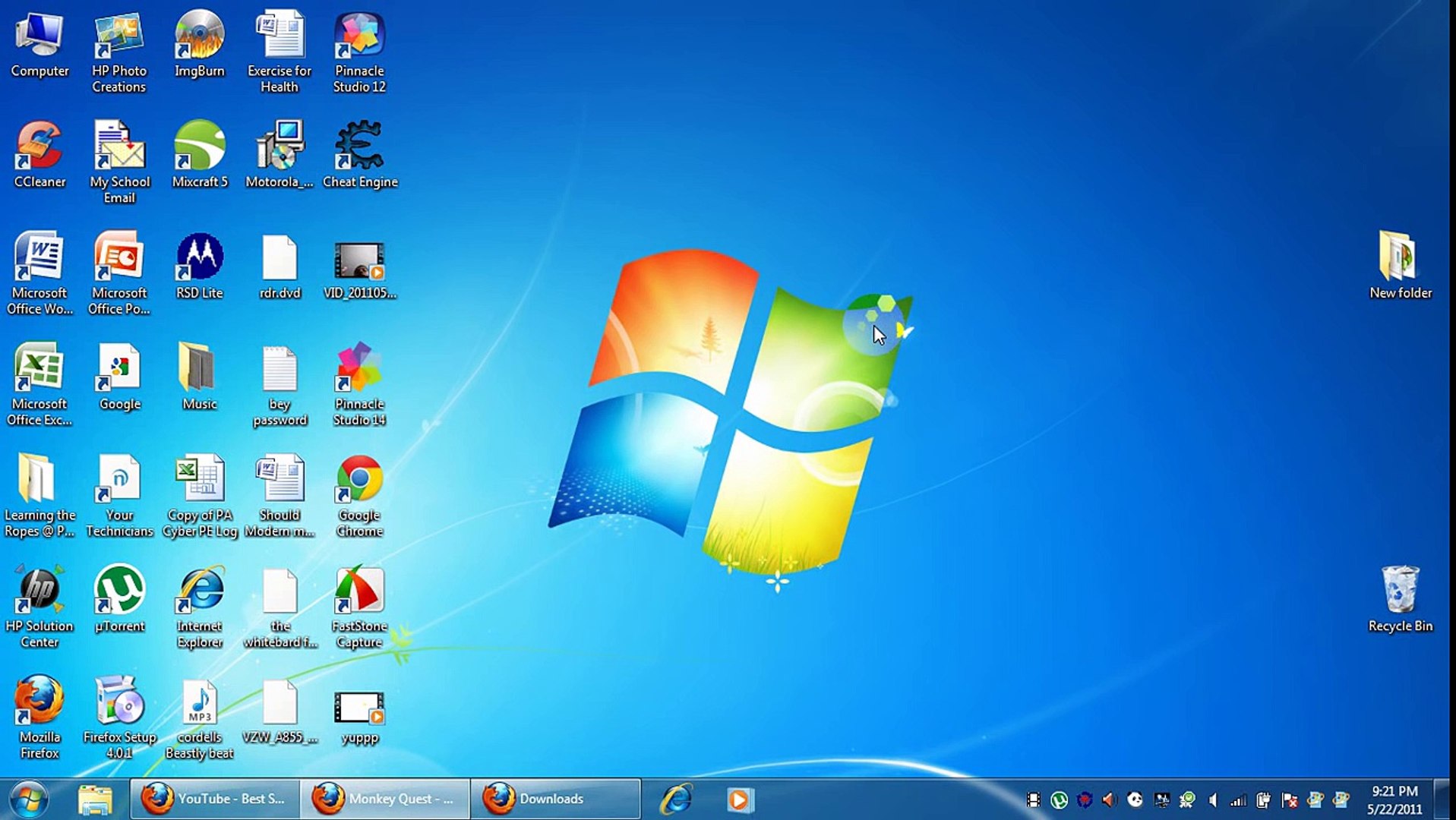Open the network signal tray icon

point(1238,799)
